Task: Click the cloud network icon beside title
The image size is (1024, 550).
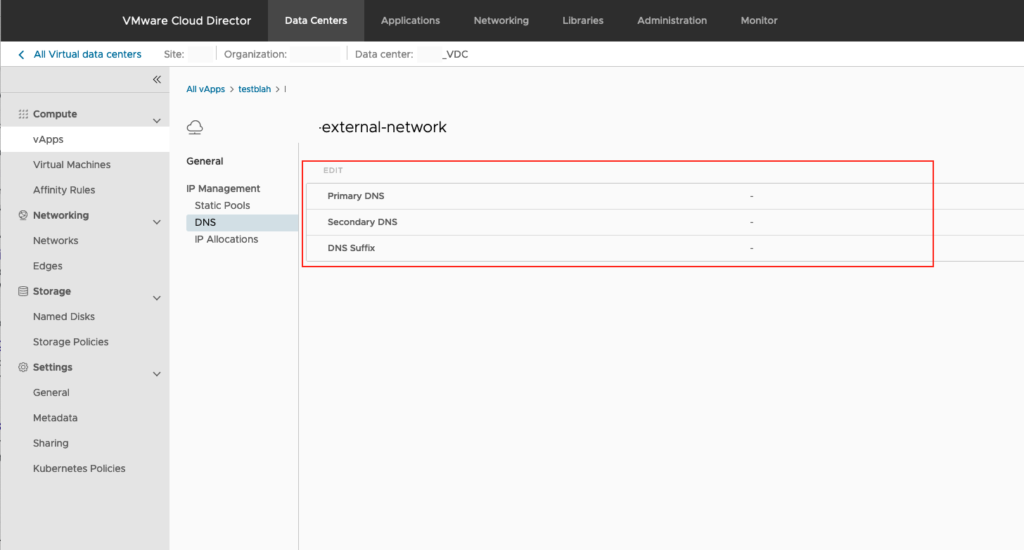Action: [x=195, y=127]
